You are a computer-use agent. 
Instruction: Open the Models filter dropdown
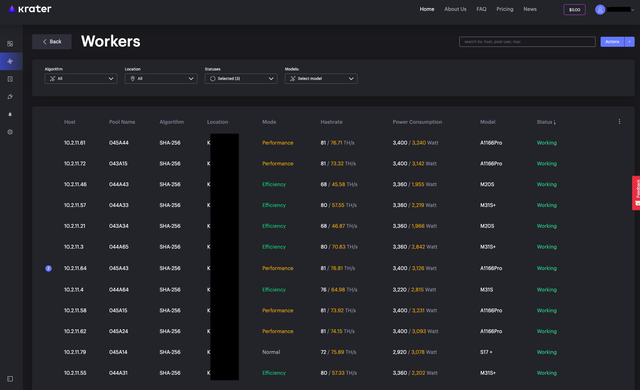click(321, 79)
